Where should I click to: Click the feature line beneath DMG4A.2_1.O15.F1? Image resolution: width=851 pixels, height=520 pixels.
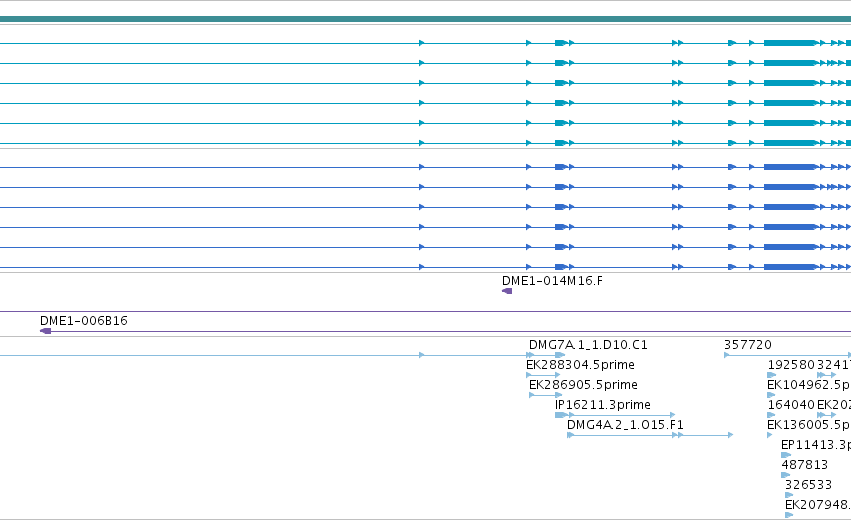click(x=650, y=435)
